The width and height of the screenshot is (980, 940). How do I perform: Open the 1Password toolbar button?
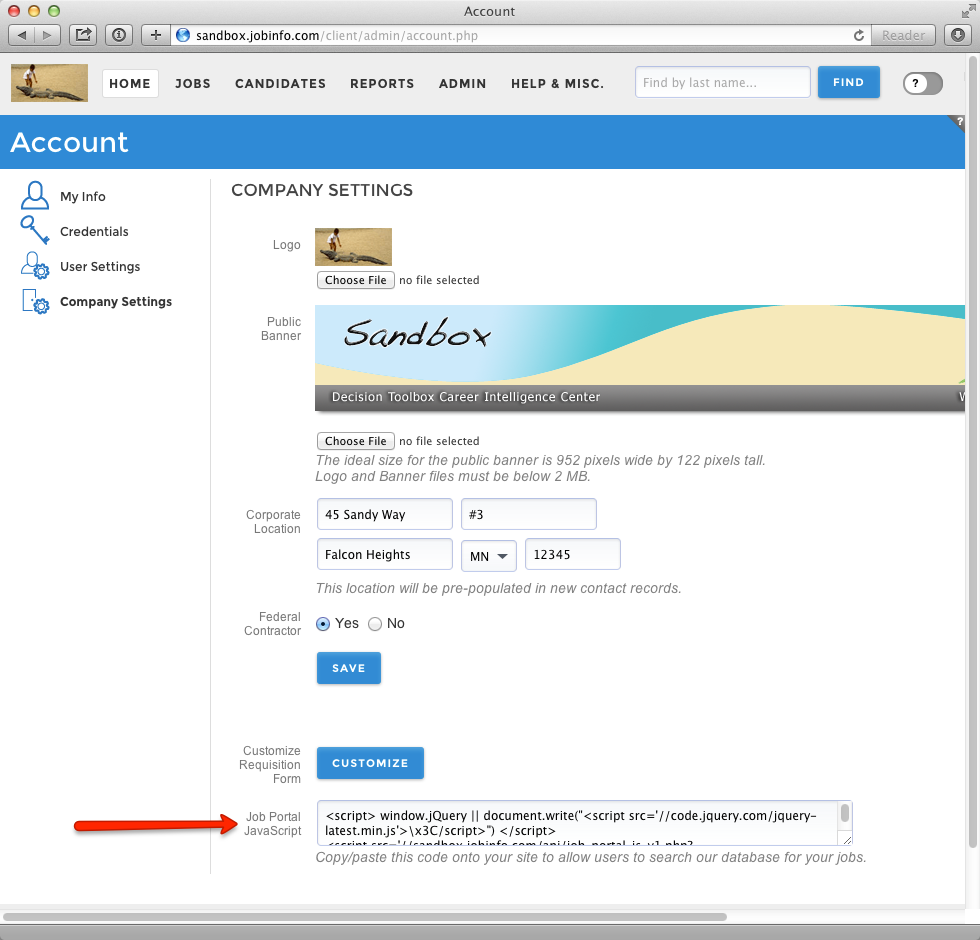tap(119, 35)
